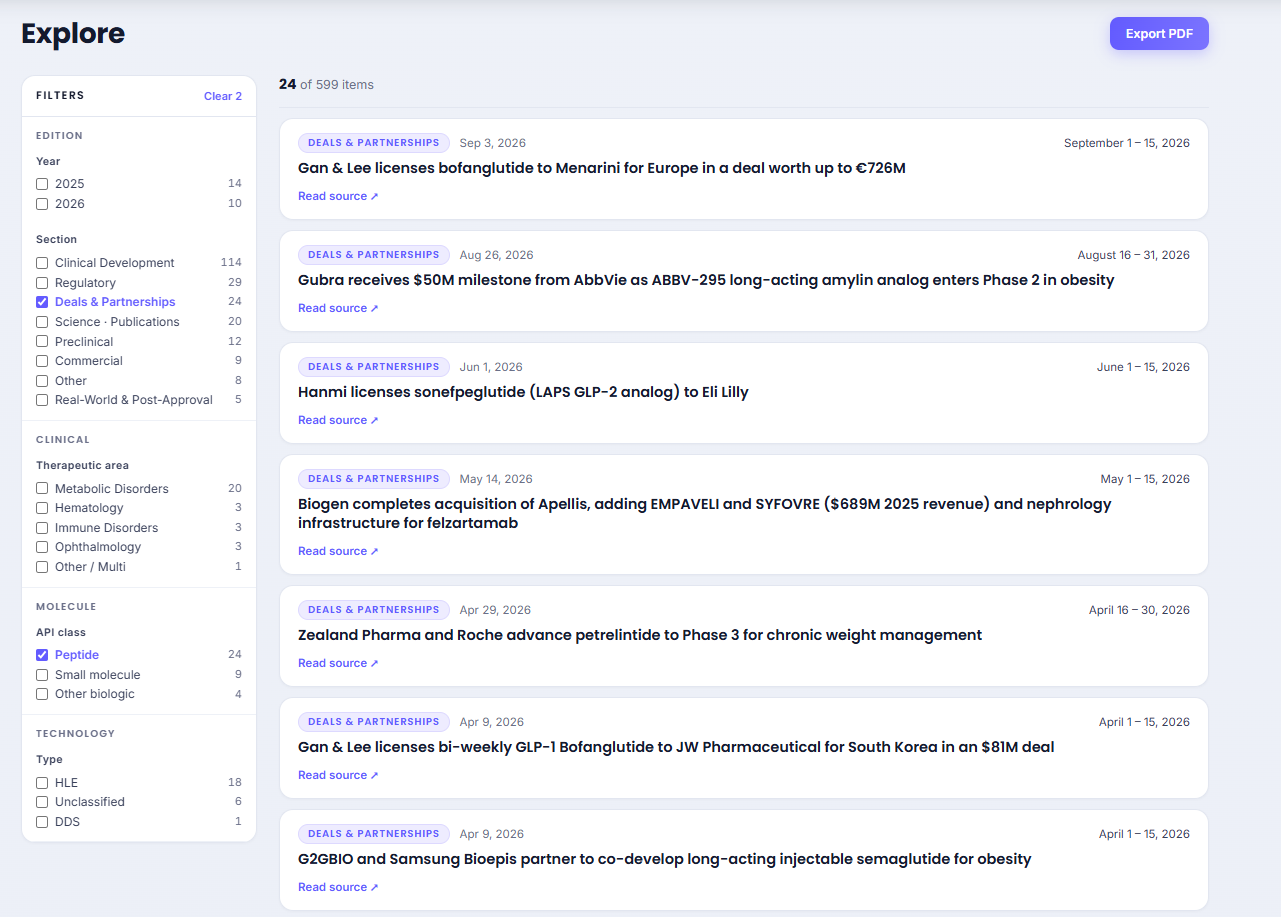Open Read source for Zealand Roche petrelintide
Viewport: 1281px width, 917px height.
338,663
